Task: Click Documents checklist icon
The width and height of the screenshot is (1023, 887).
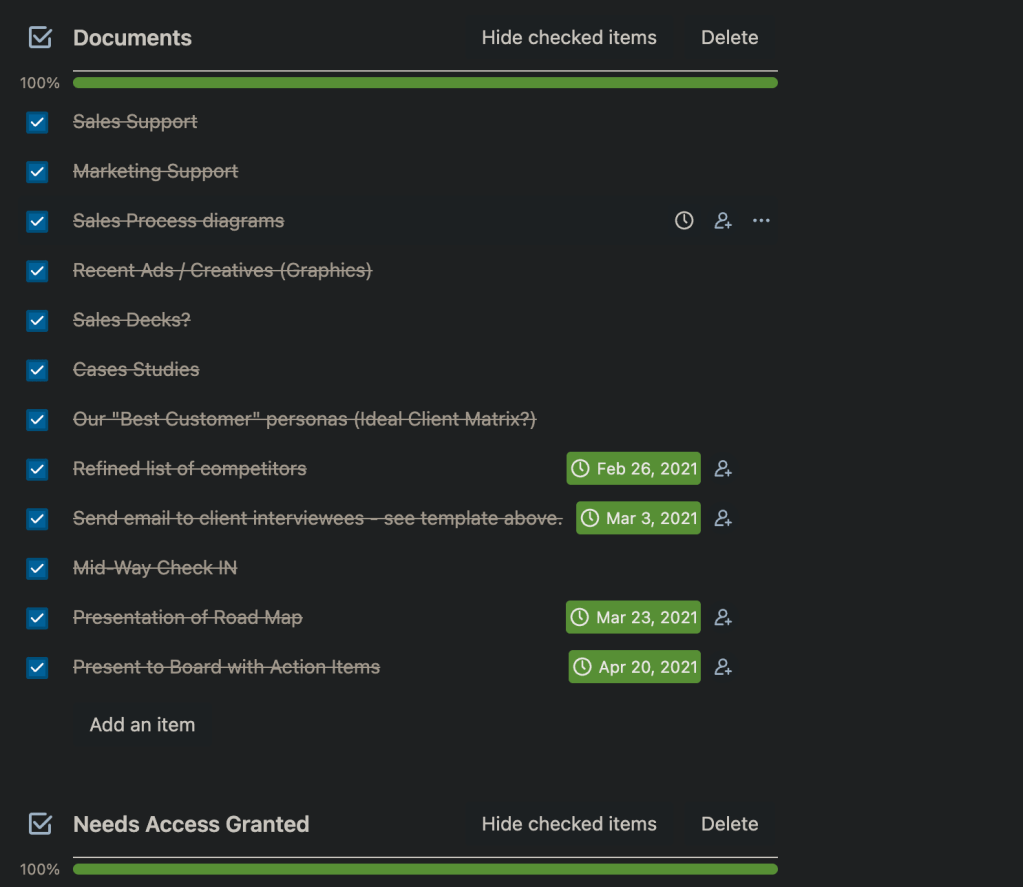Action: click(40, 38)
